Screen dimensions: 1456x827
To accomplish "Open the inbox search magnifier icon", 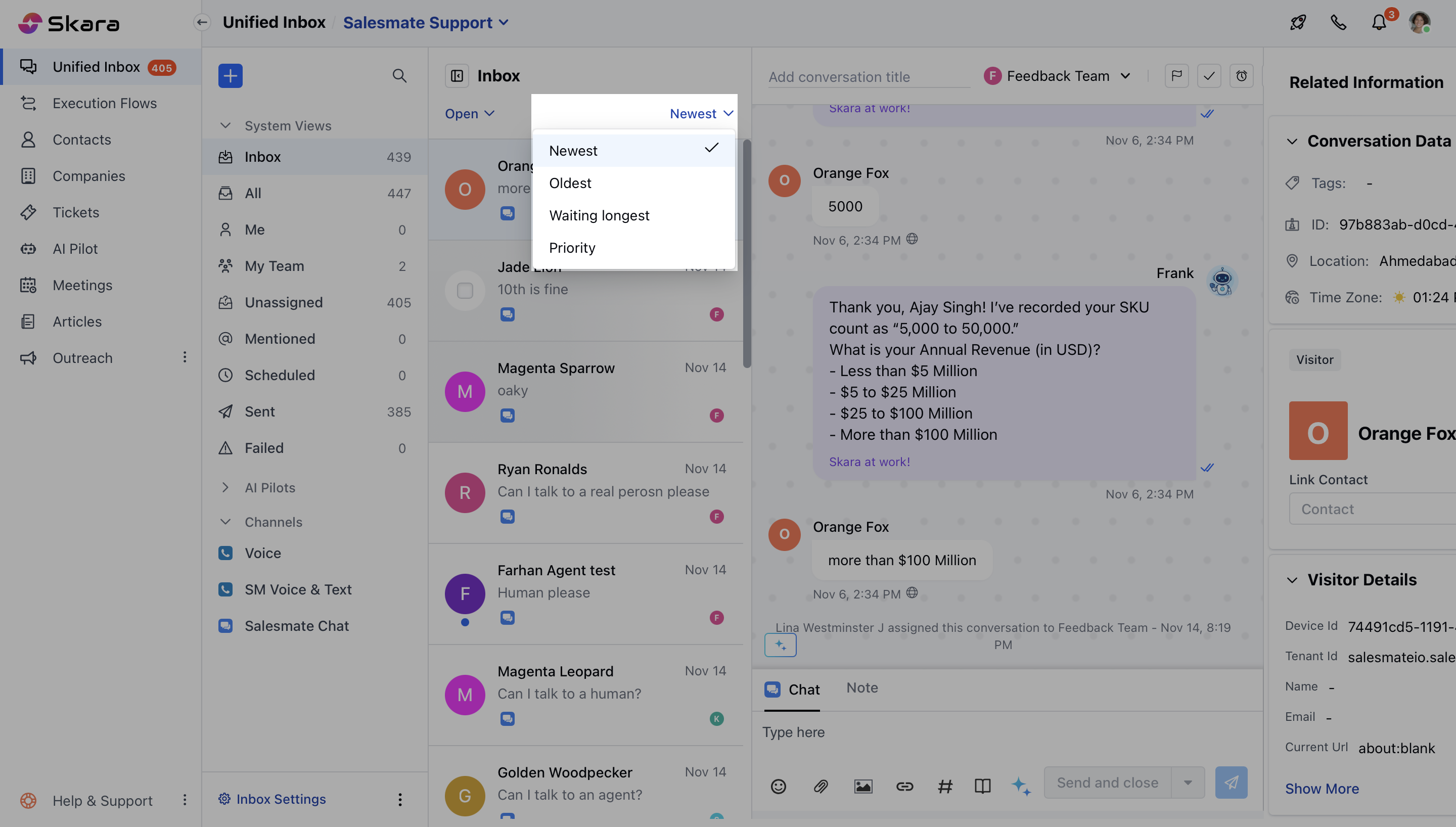I will pyautogui.click(x=399, y=75).
